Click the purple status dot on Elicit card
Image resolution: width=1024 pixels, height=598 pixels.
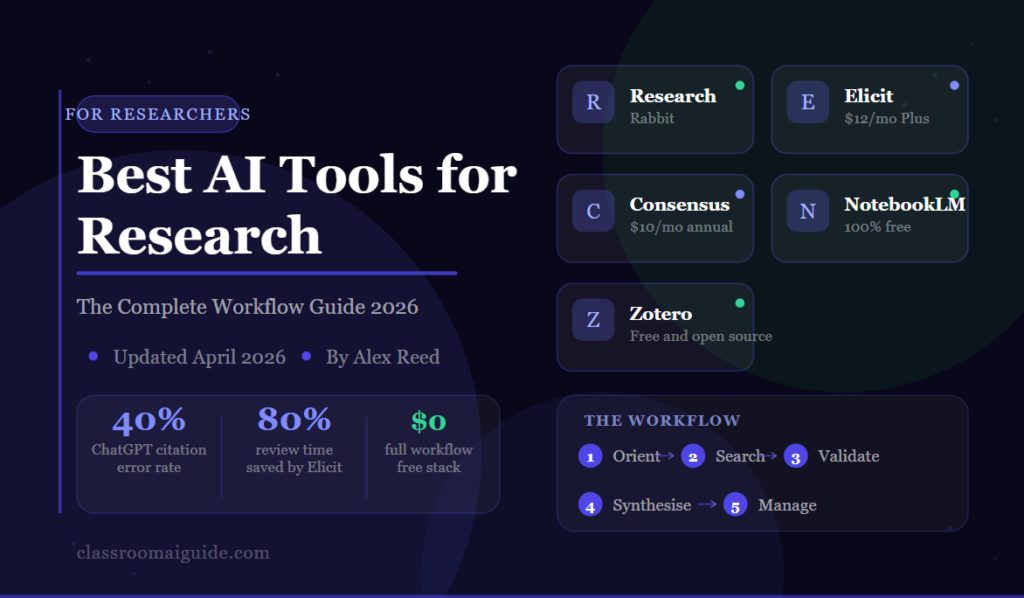pyautogui.click(x=954, y=86)
